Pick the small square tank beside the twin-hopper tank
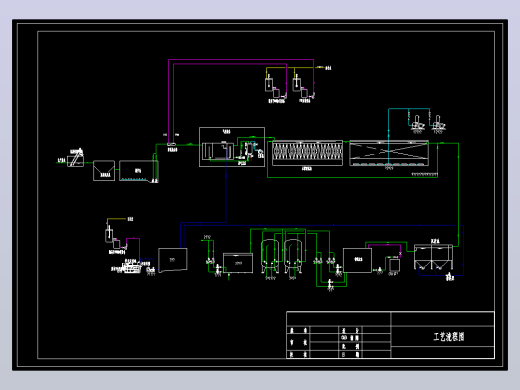The height and width of the screenshot is (390, 520). click(x=394, y=265)
